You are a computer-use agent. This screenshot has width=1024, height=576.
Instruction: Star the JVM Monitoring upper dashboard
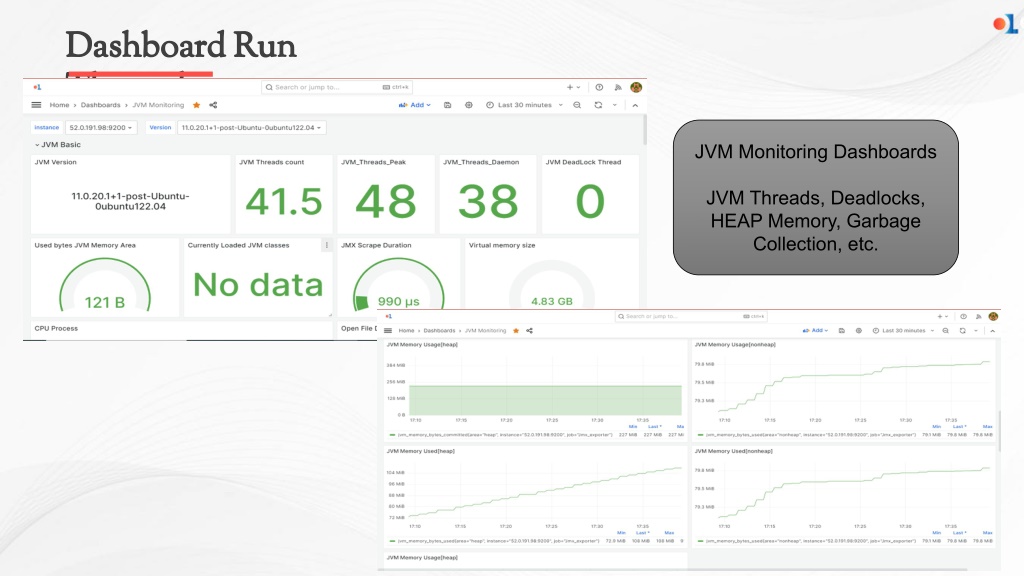point(197,104)
